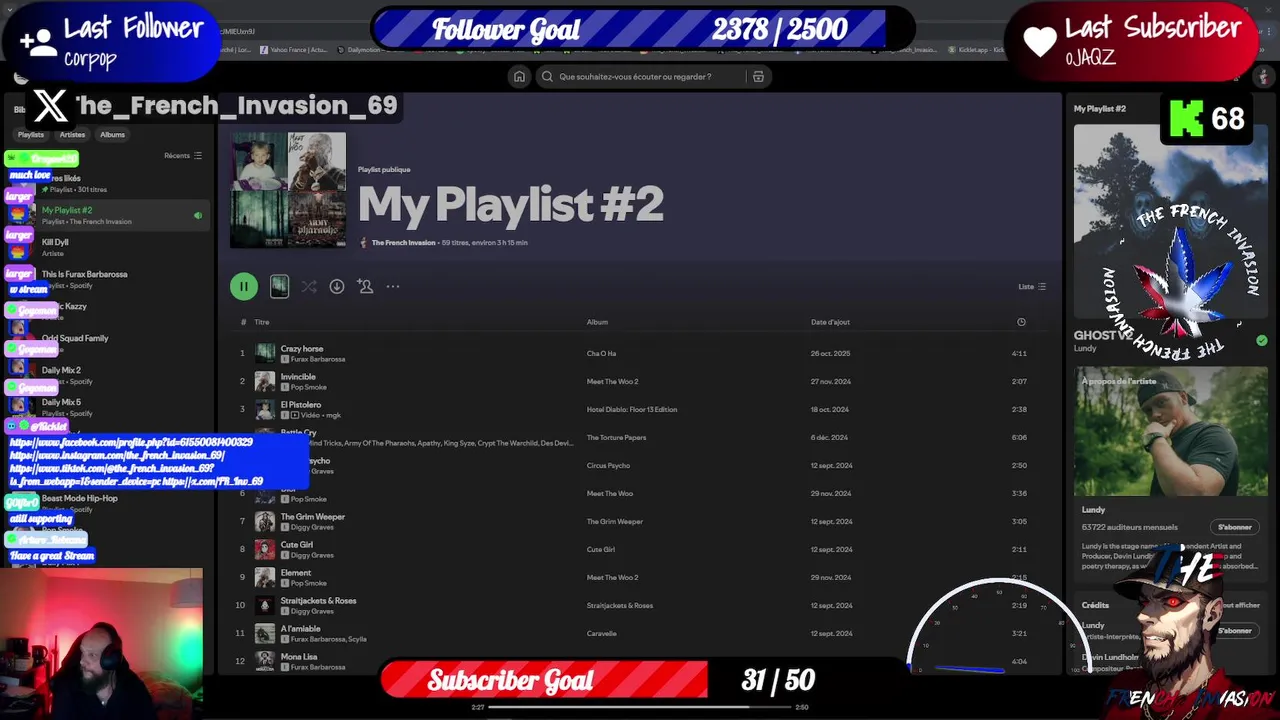
Task: Click the video icon in El Pistolero row
Action: click(x=296, y=415)
